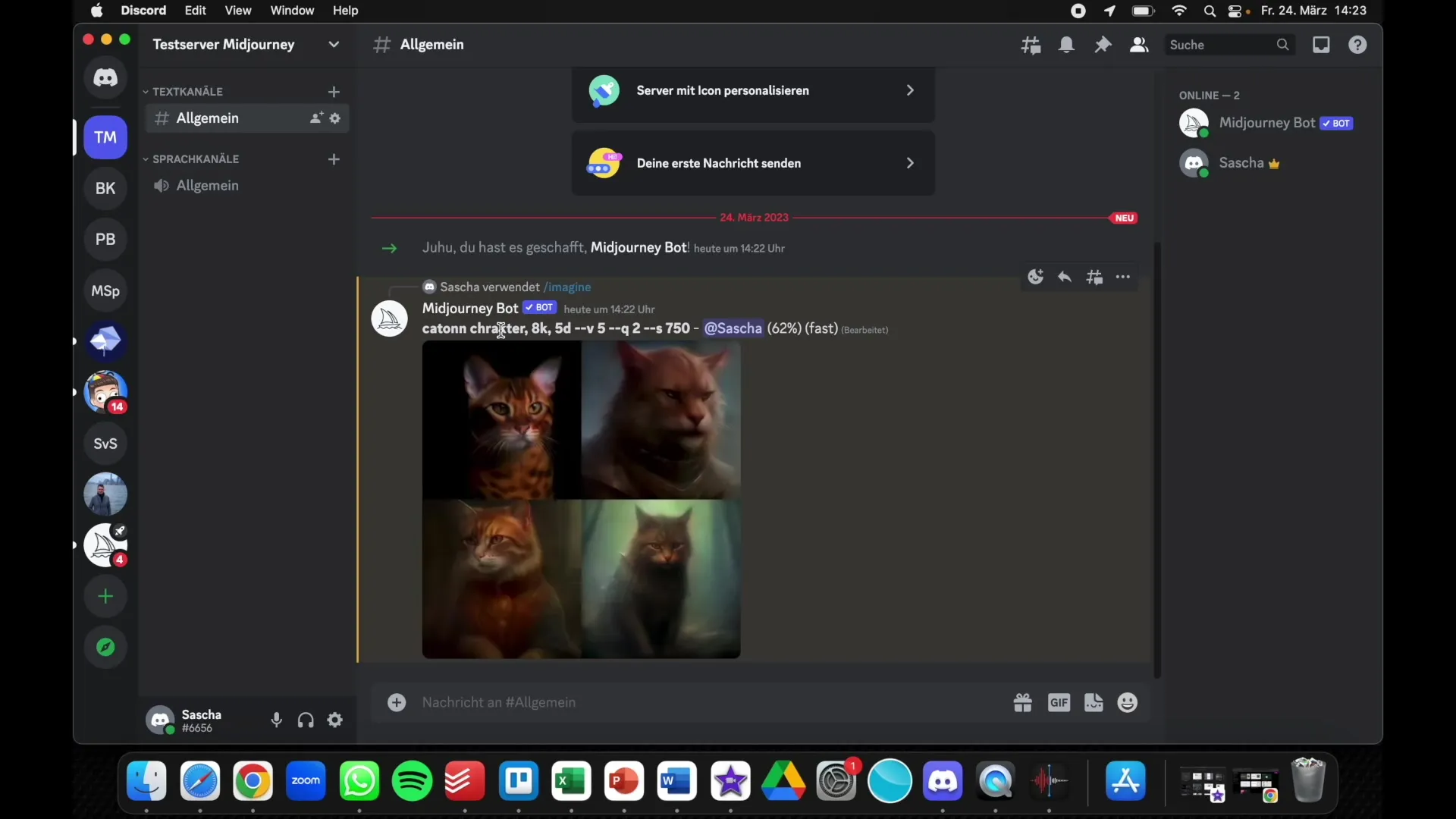The height and width of the screenshot is (819, 1456).
Task: Open the GIF picker
Action: [1059, 703]
